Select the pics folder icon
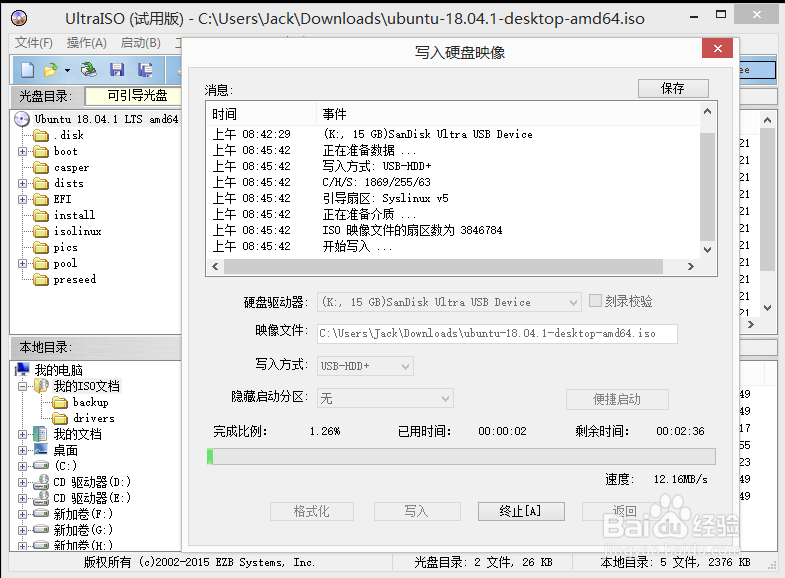 (x=40, y=247)
